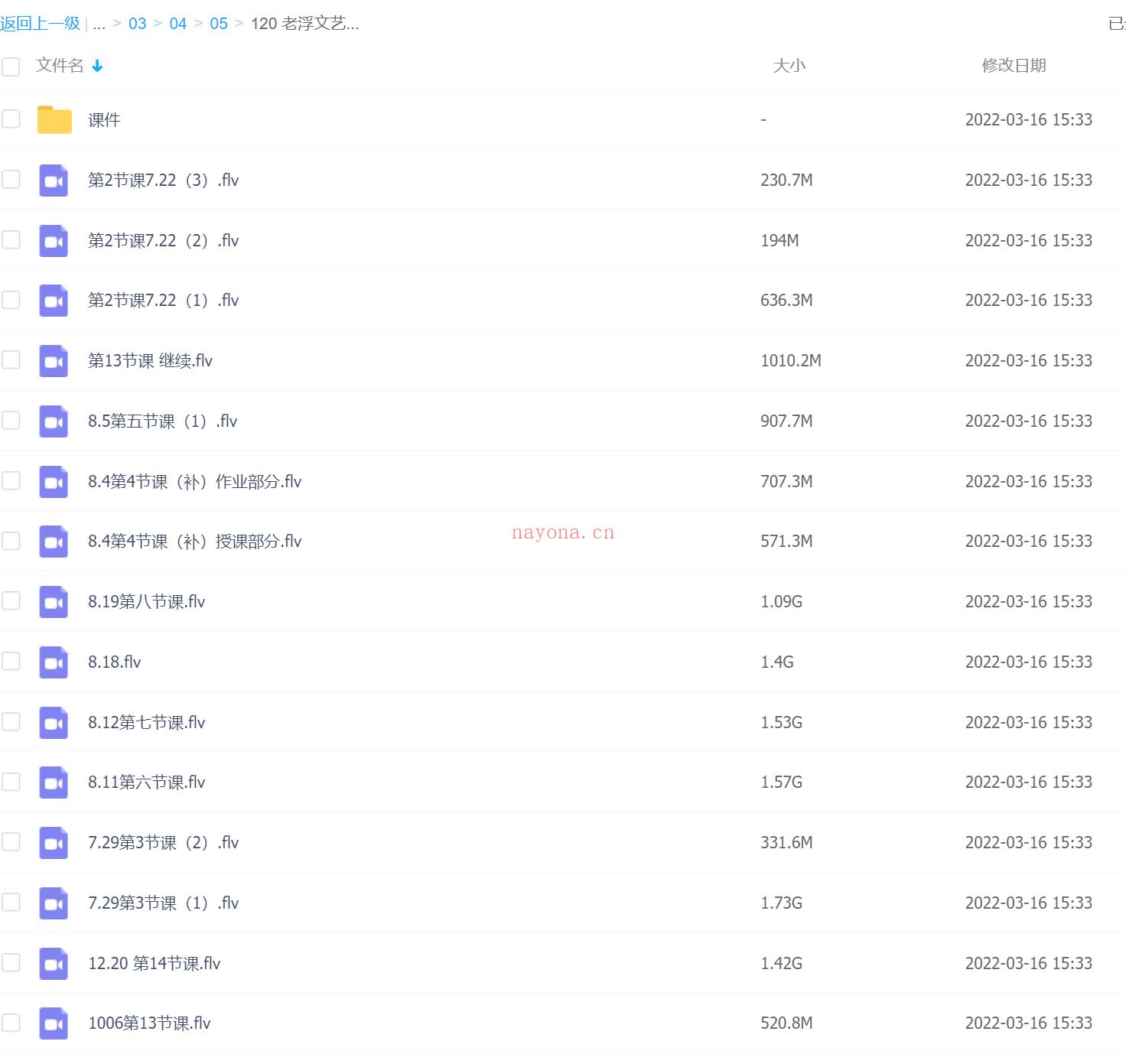Image resolution: width=1126 pixels, height=1064 pixels.
Task: Open file 1006第13节课.flv
Action: (150, 1023)
